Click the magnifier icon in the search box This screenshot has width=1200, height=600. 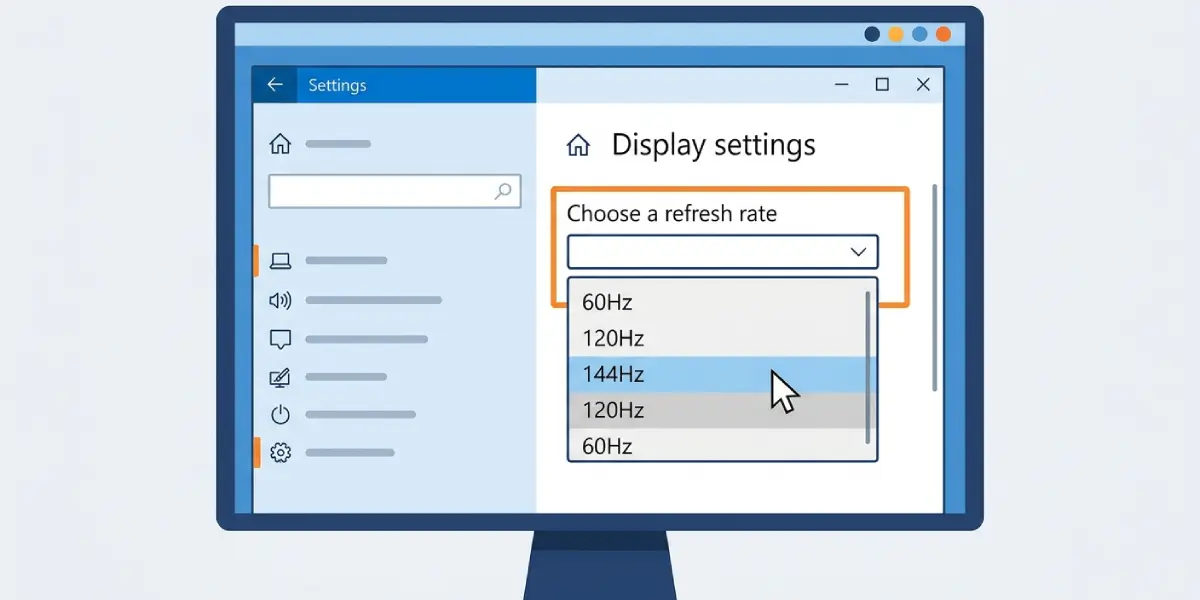[504, 191]
